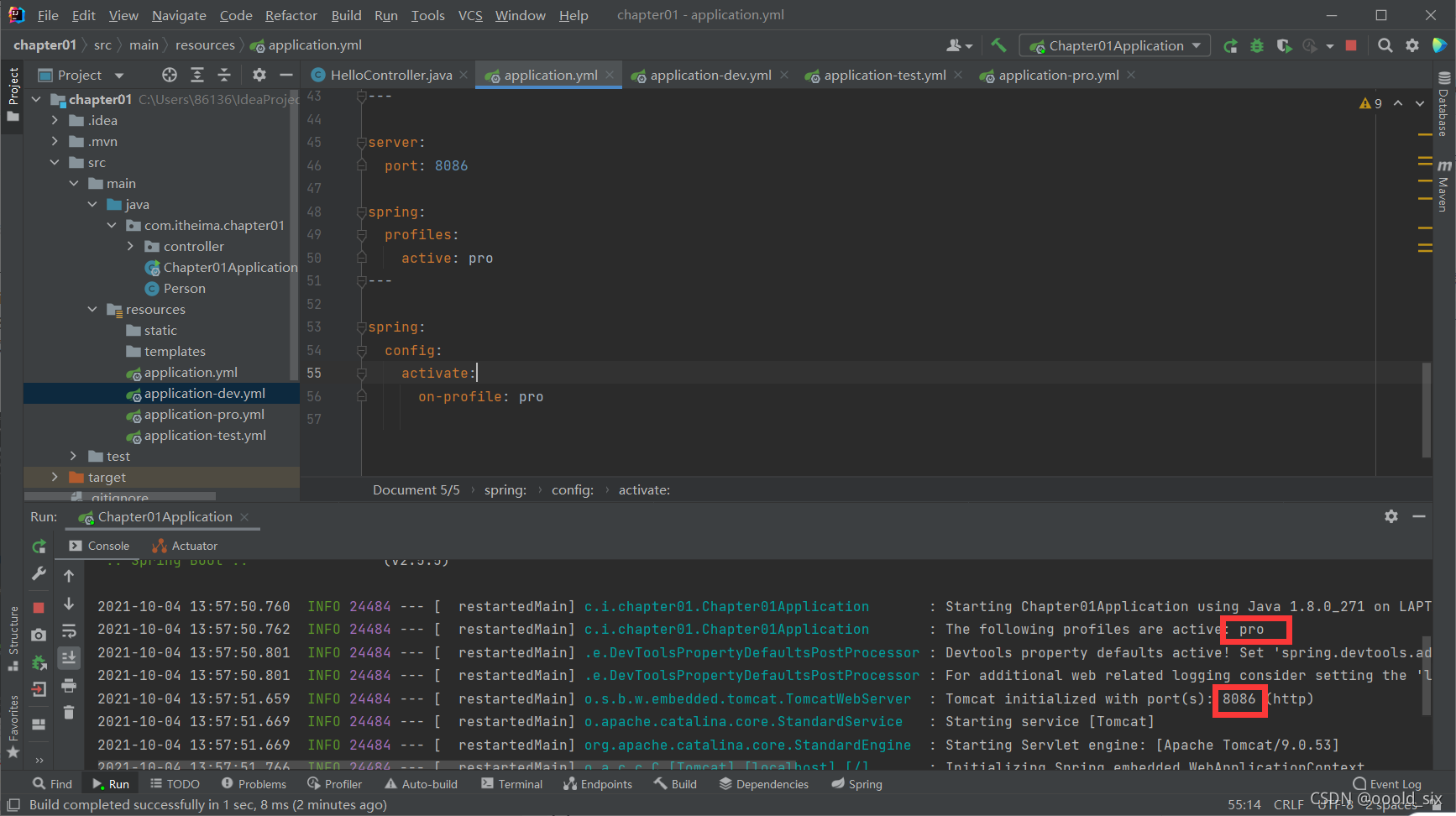Image resolution: width=1456 pixels, height=816 pixels.
Task: Open the Refactor menu
Action: (291, 15)
